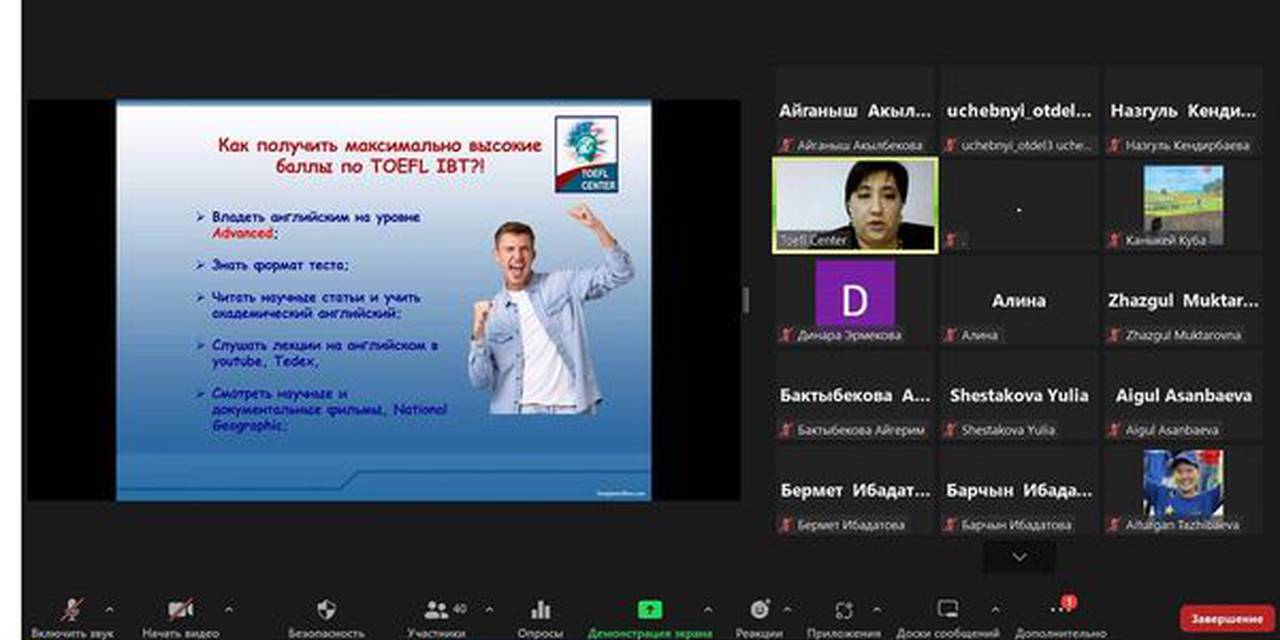The image size is (1280, 640).
Task: Start camera with Начать видео
Action: (x=180, y=611)
